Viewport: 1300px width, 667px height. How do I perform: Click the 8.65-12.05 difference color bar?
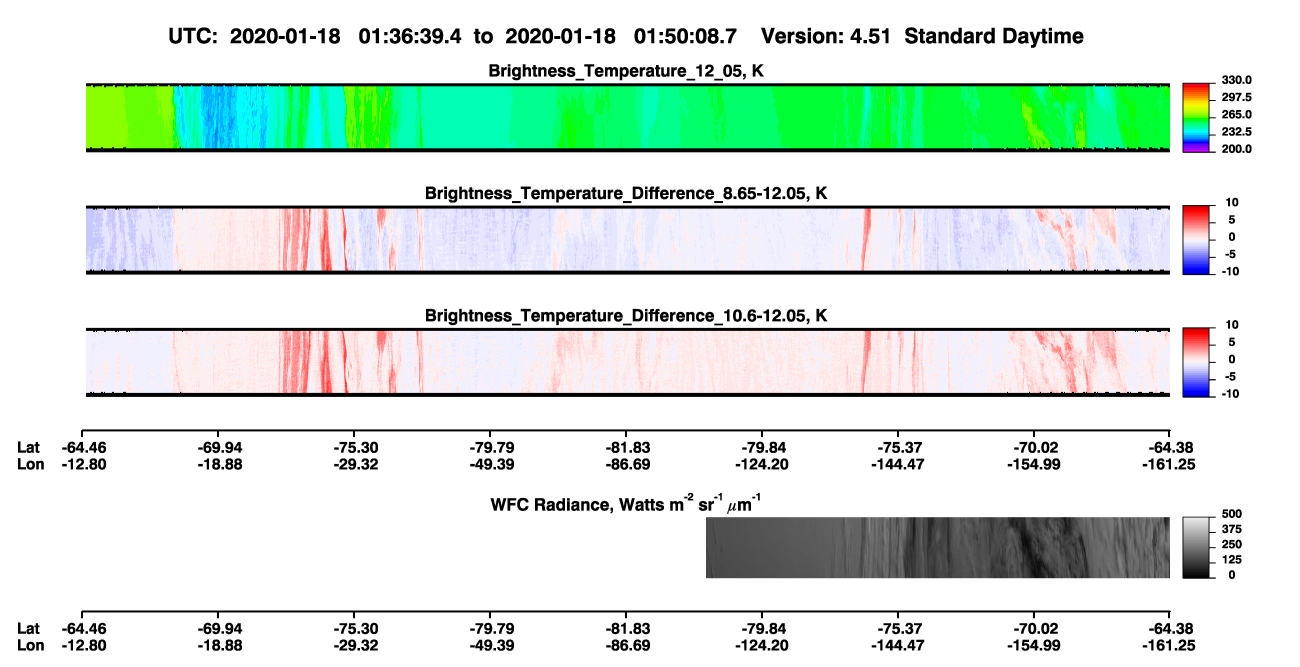[1197, 238]
